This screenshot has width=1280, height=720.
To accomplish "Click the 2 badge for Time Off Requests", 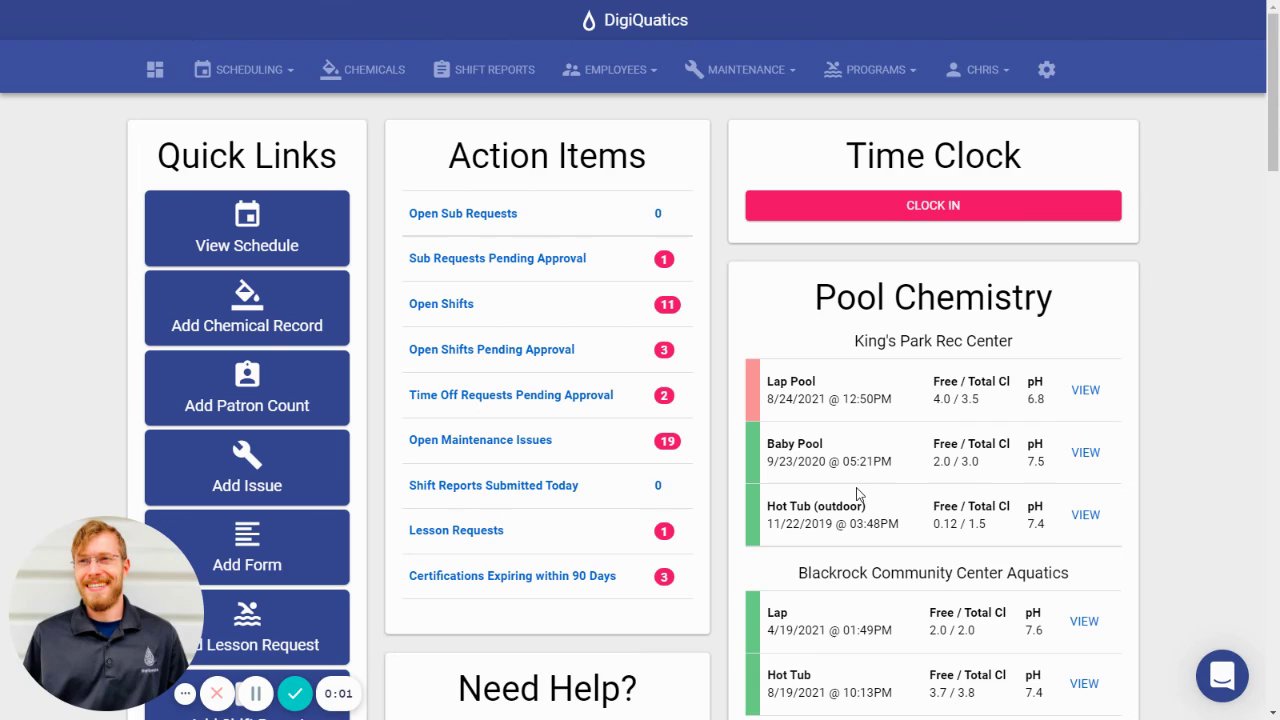I will 664,395.
